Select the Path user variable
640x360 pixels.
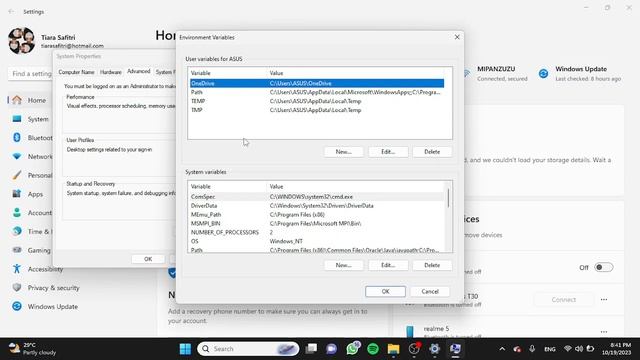[317, 92]
